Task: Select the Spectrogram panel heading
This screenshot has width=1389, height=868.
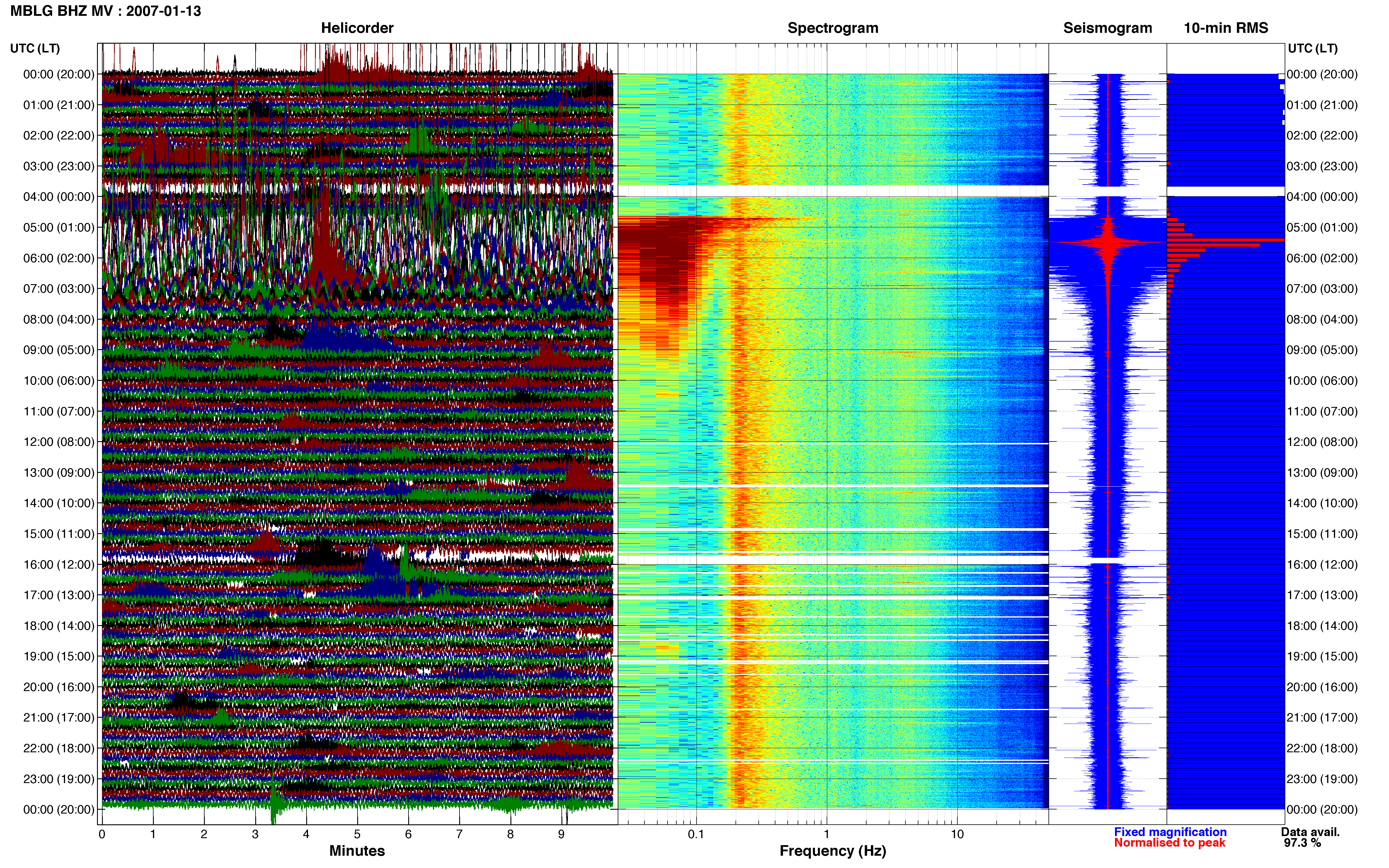Action: click(833, 28)
